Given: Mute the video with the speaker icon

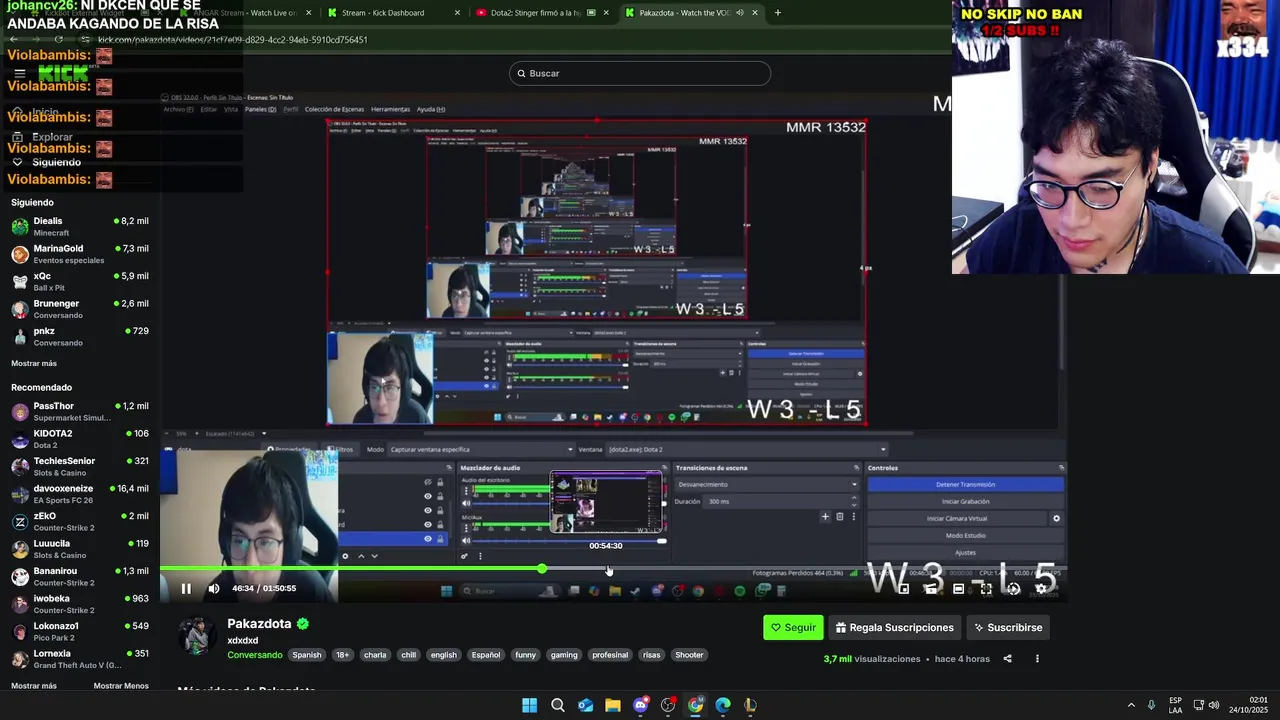Looking at the screenshot, I should [x=214, y=589].
